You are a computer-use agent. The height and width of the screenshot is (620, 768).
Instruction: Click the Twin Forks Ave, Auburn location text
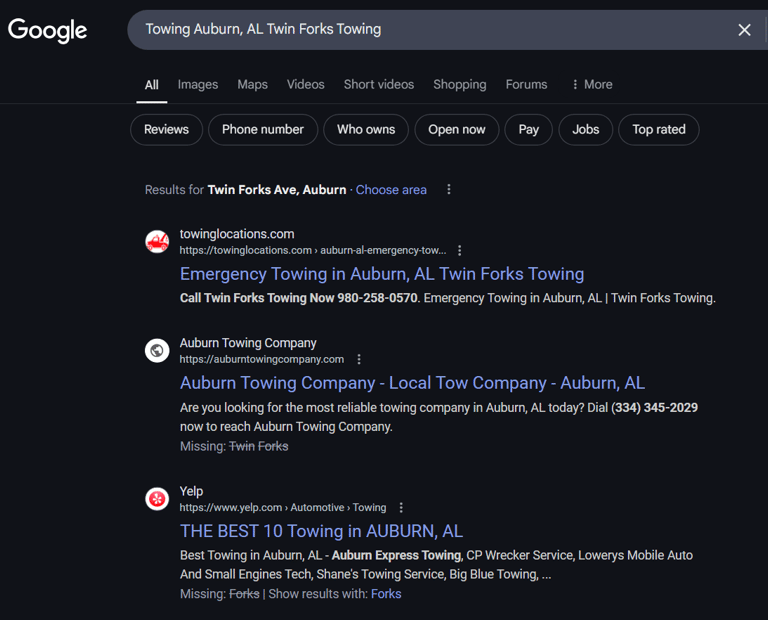277,190
